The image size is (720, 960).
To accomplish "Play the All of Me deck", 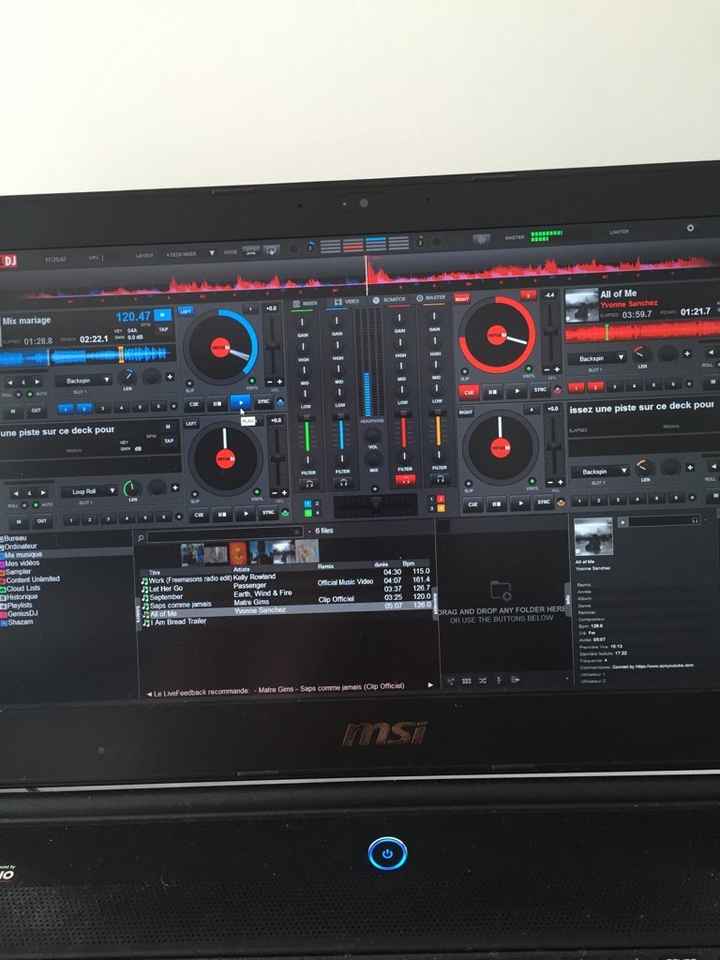I will pyautogui.click(x=516, y=391).
